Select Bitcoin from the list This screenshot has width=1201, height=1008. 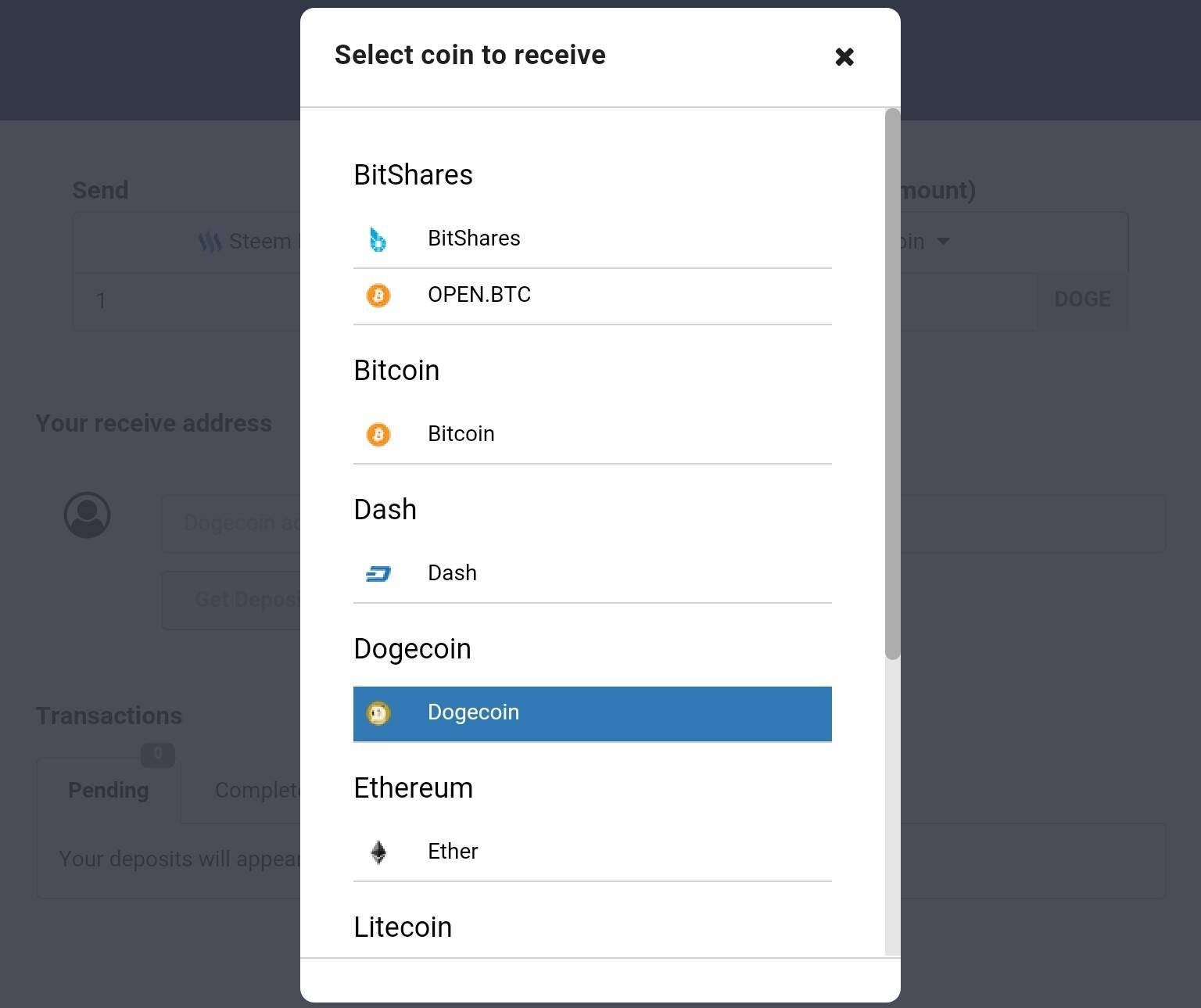[x=593, y=436]
